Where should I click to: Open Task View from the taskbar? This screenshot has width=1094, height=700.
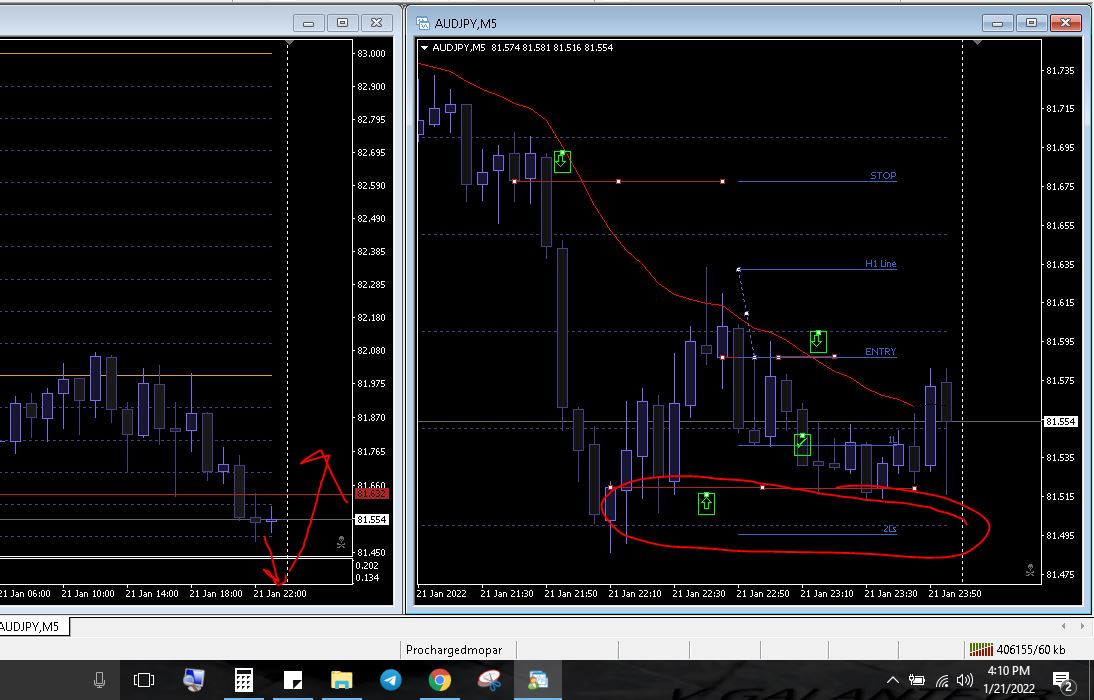coord(144,680)
